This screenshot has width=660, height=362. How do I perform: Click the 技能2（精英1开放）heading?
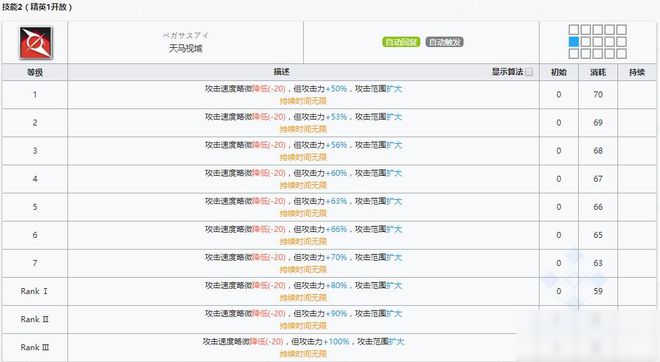(37, 7)
